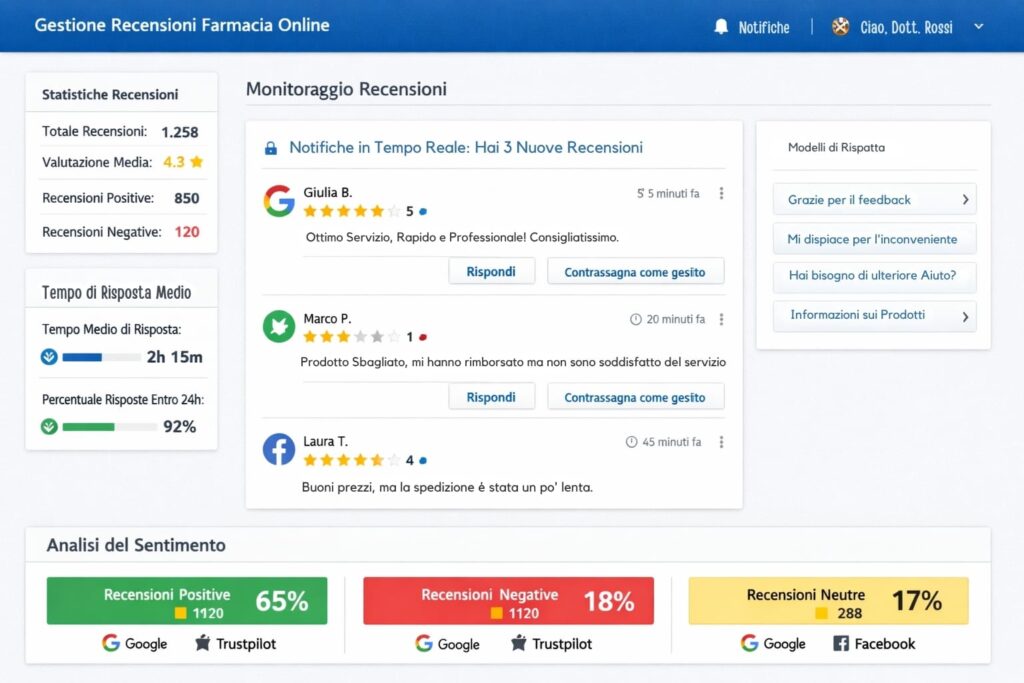Image resolution: width=1024 pixels, height=683 pixels.
Task: Click Laura T. four-star rating
Action: (x=352, y=460)
